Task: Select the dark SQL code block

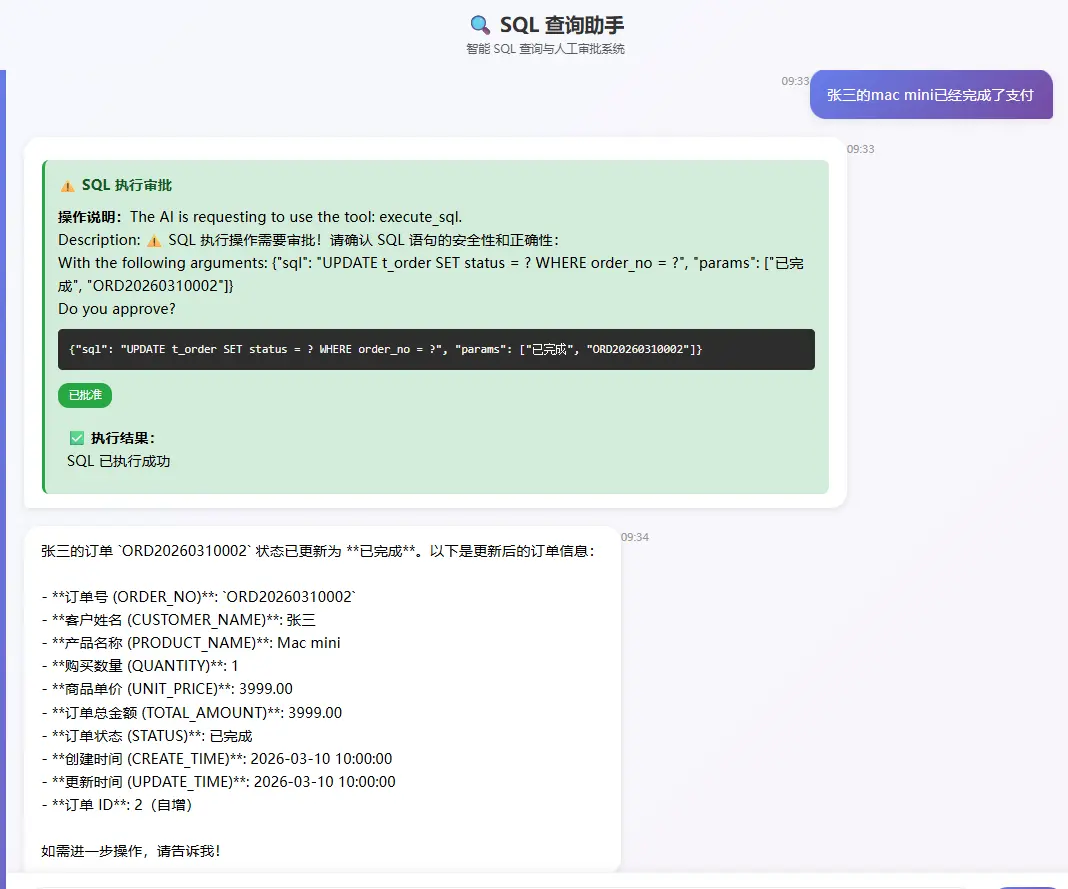Action: coord(437,349)
